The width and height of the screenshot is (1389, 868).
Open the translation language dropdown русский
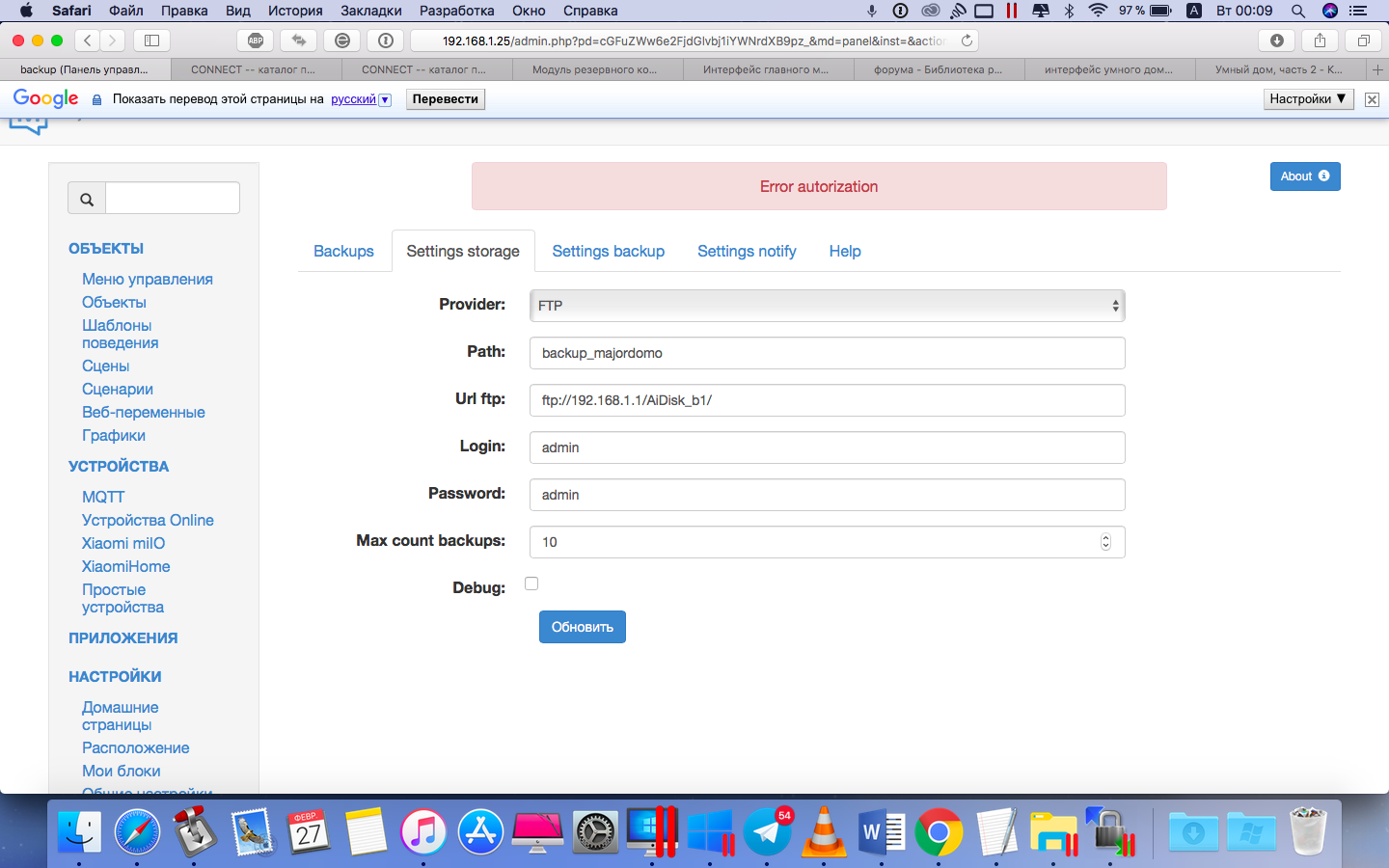coord(361,99)
